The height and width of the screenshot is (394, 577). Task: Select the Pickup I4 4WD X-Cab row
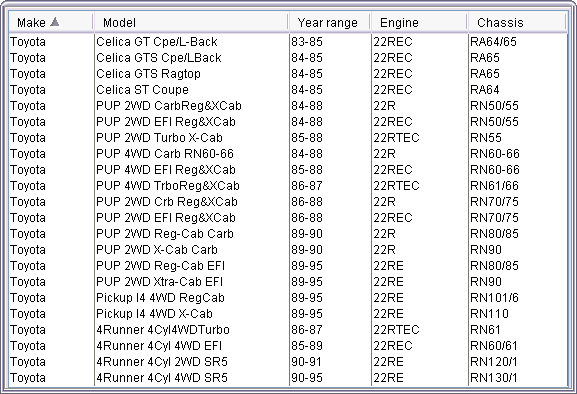click(x=288, y=314)
